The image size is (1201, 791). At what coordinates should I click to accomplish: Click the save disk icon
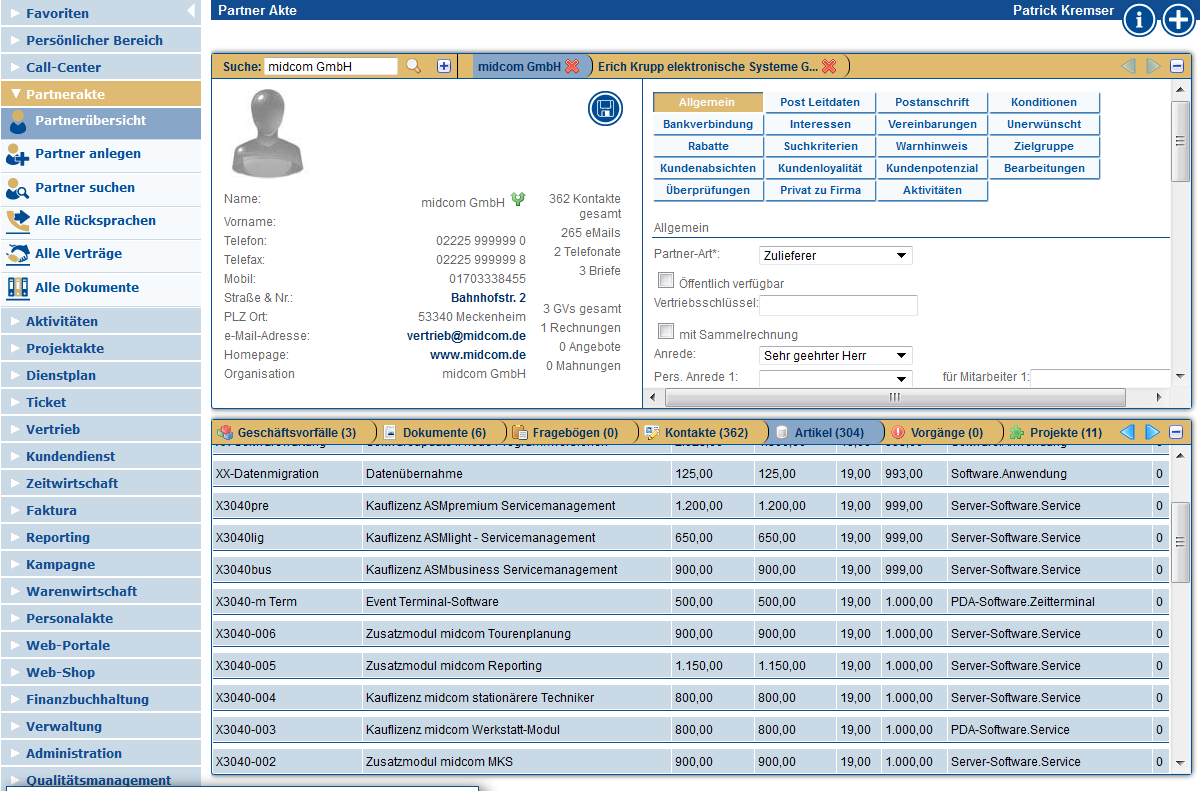pyautogui.click(x=605, y=109)
